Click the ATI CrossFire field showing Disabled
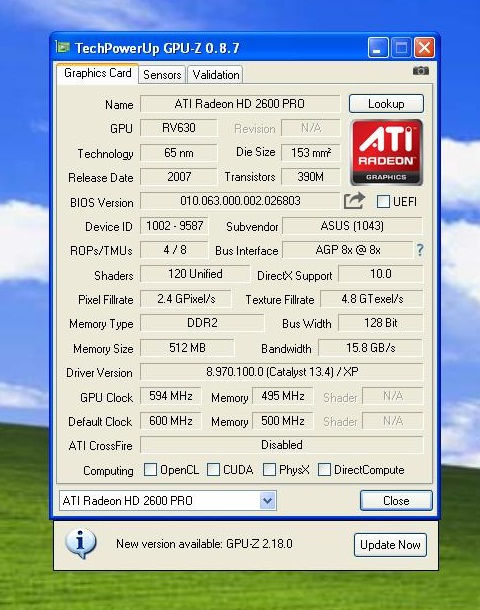This screenshot has height=610, width=480. pyautogui.click(x=282, y=445)
